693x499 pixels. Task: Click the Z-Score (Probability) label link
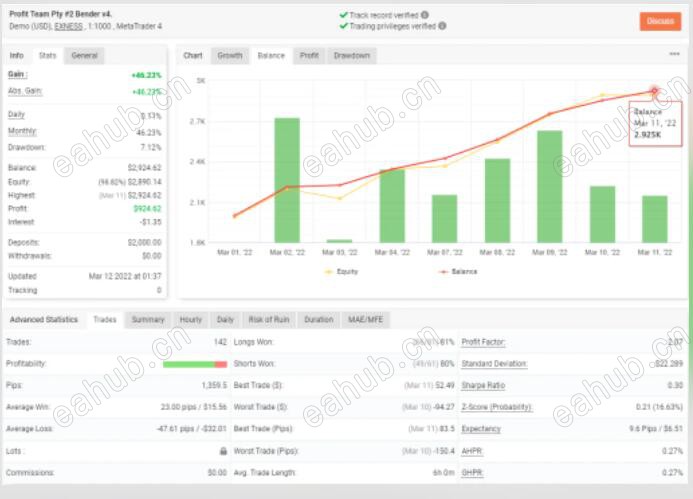click(497, 407)
